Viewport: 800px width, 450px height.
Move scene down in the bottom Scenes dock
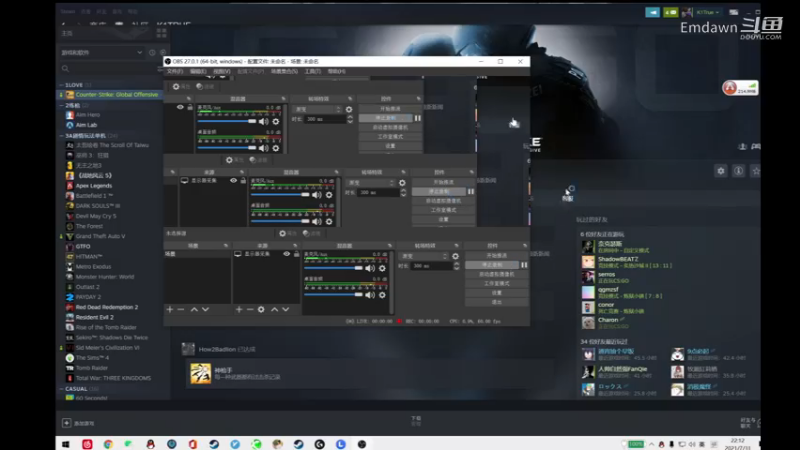(205, 309)
